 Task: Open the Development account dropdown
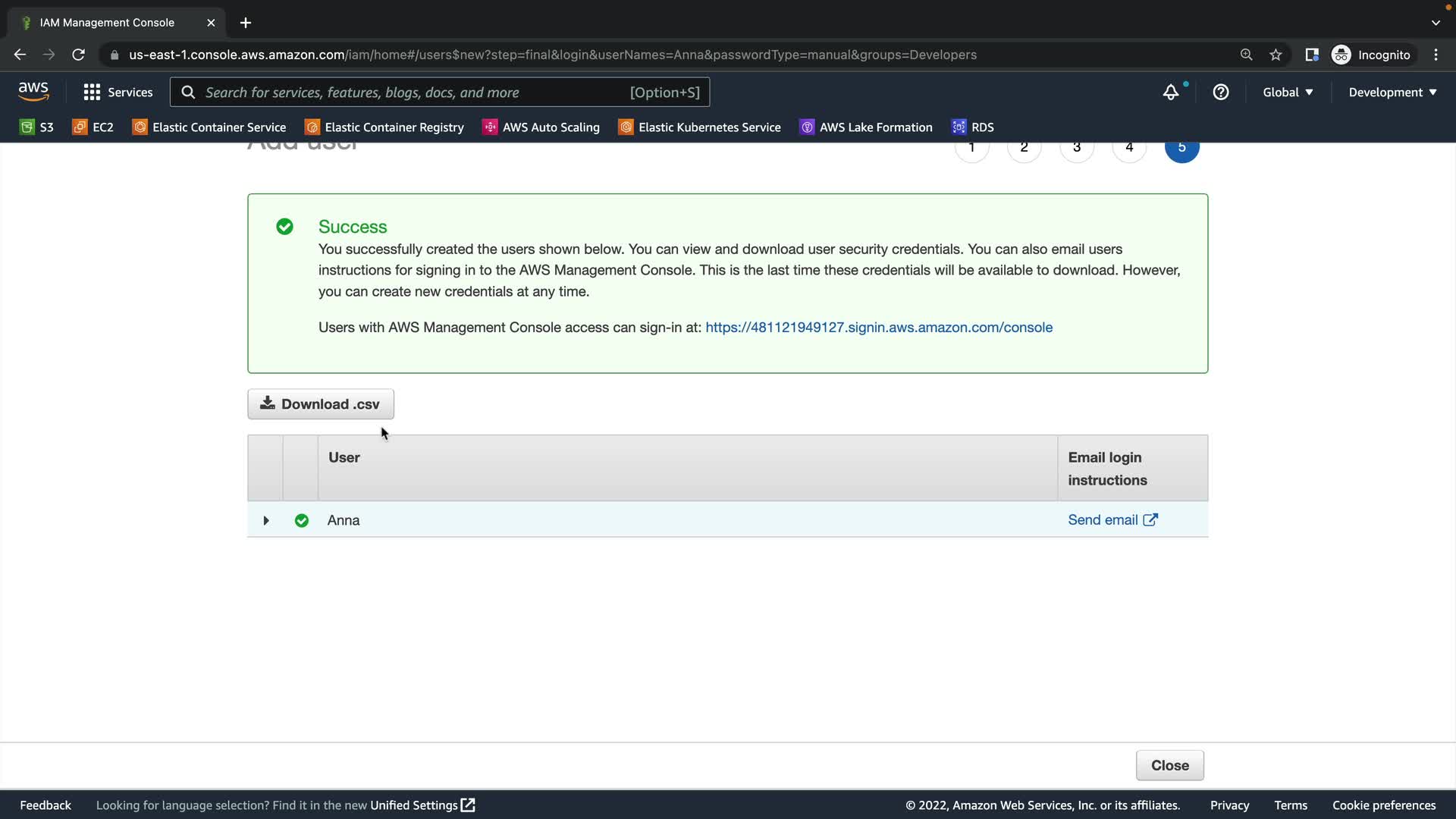pyautogui.click(x=1392, y=93)
